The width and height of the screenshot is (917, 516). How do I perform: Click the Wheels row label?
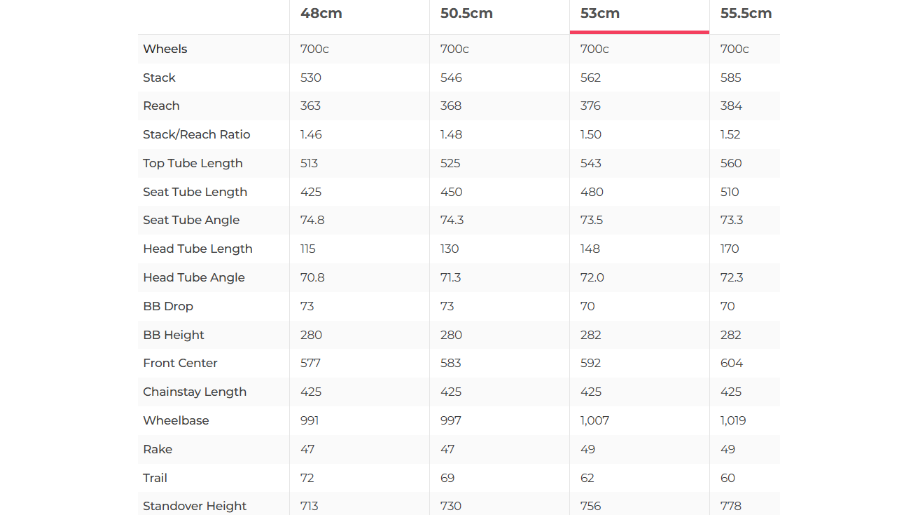[x=165, y=49]
